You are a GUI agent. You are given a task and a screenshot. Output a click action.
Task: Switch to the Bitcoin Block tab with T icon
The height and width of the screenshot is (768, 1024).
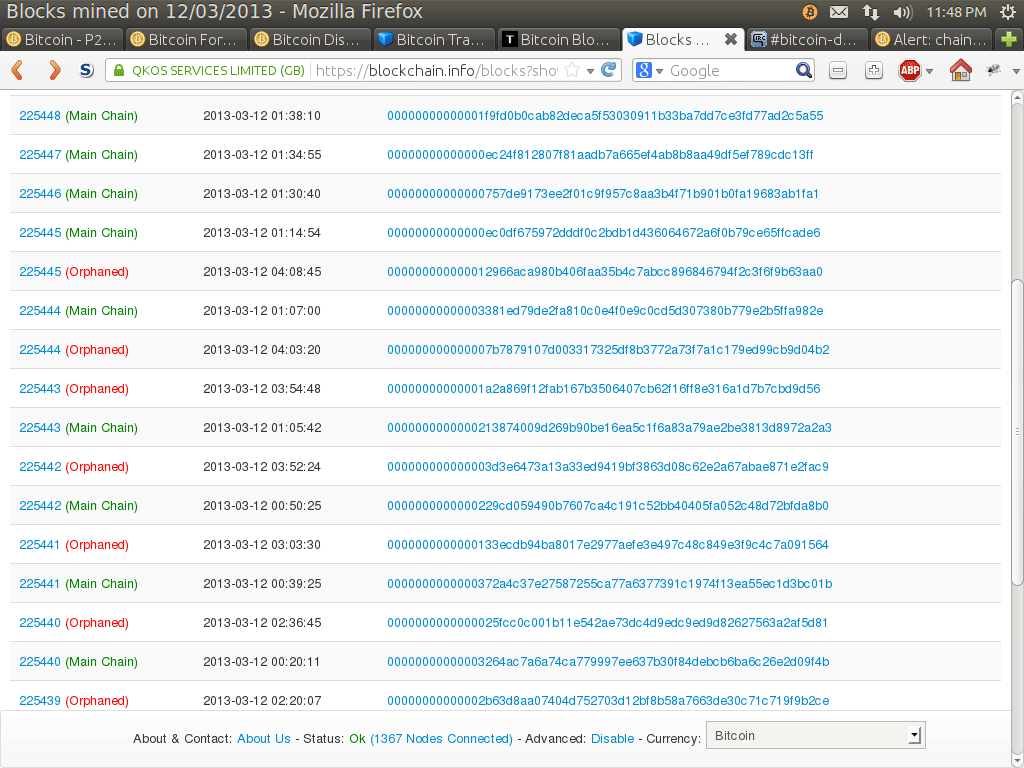[x=558, y=39]
